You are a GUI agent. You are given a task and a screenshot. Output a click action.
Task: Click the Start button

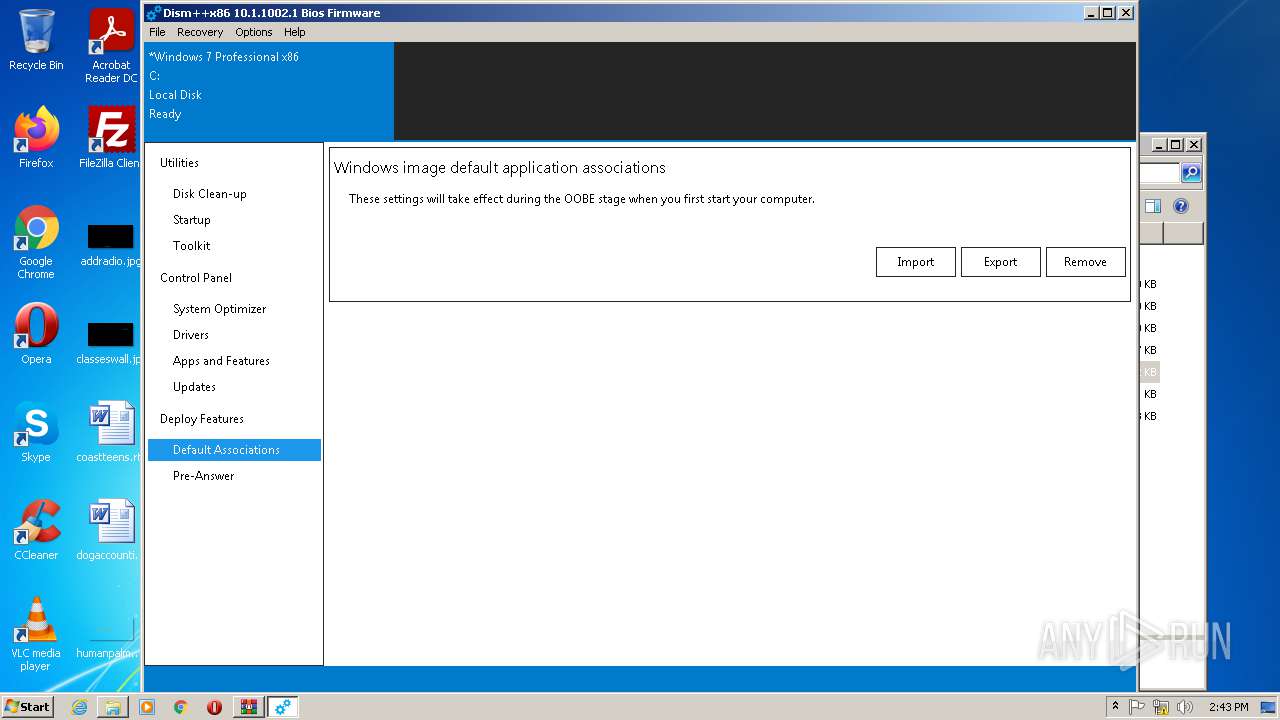click(27, 706)
